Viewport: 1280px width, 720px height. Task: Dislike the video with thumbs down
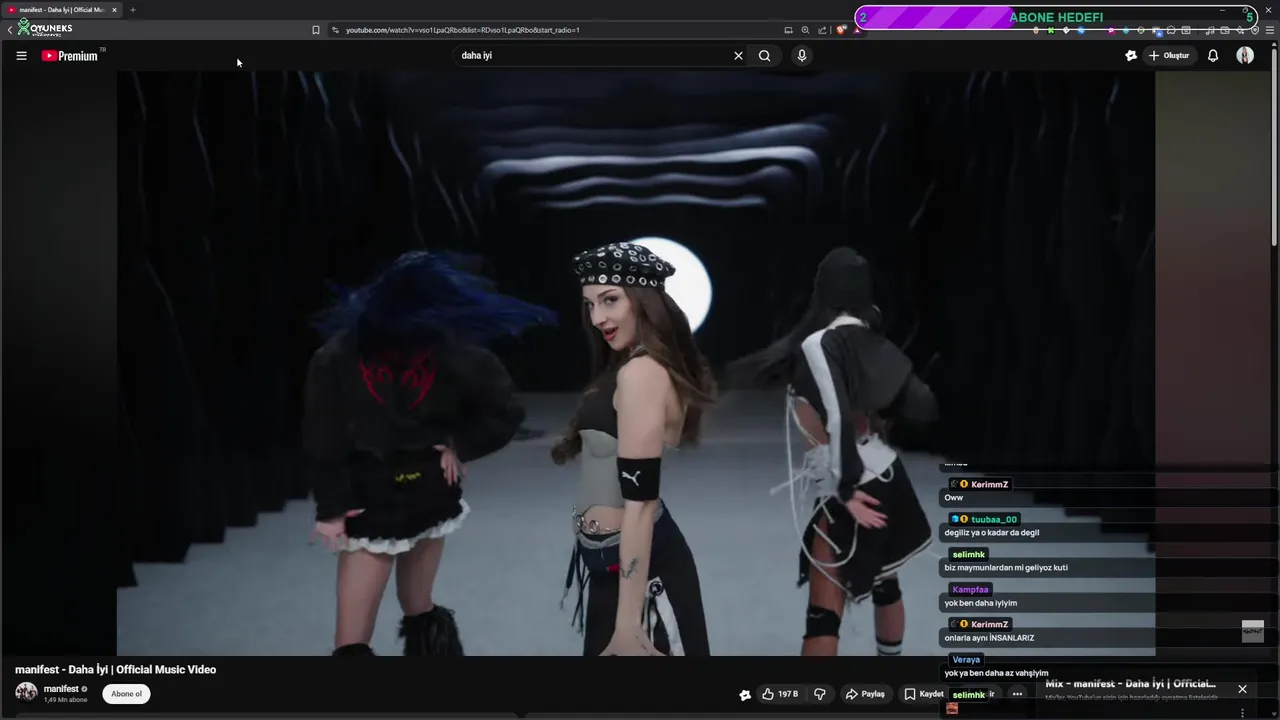(819, 694)
